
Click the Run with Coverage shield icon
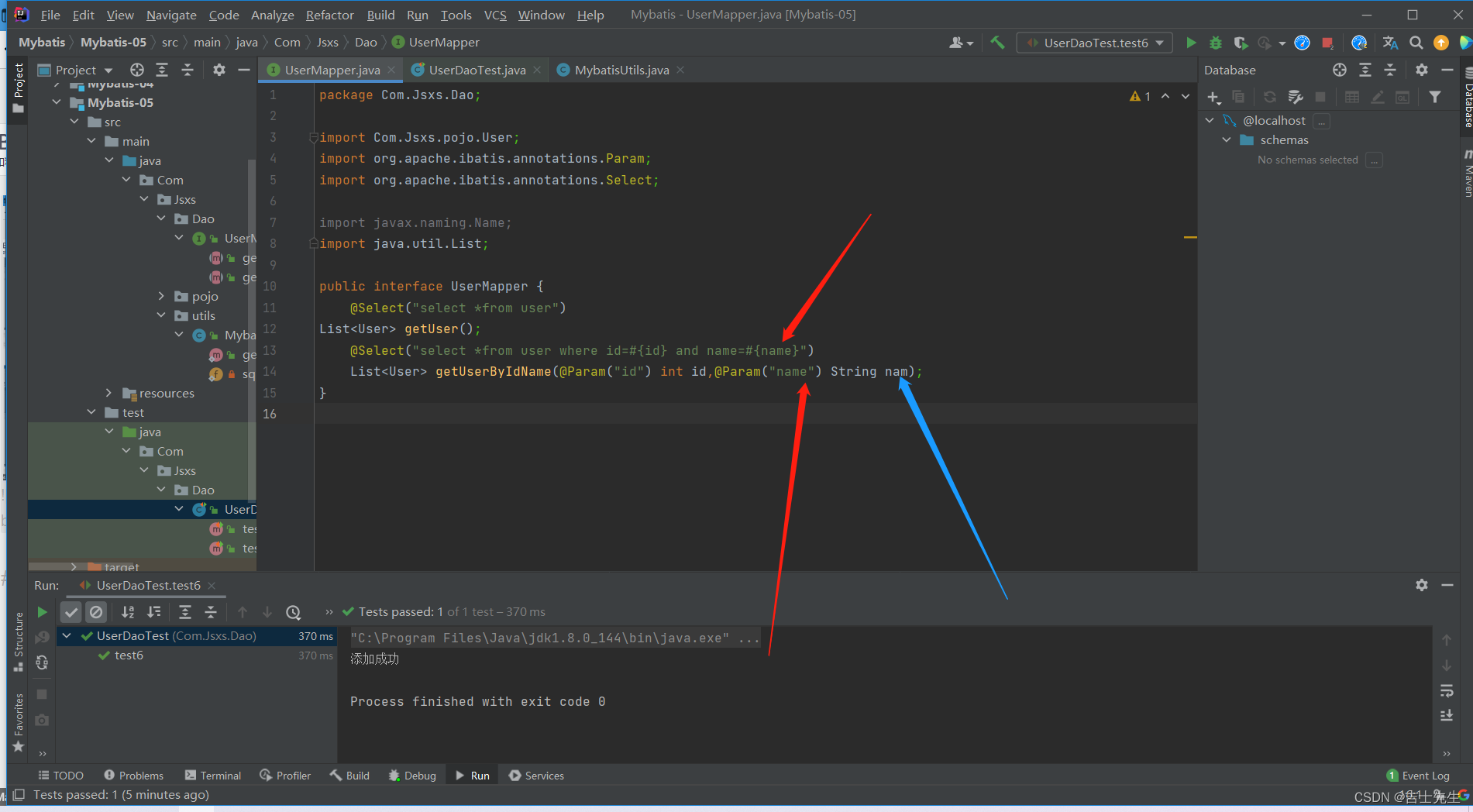tap(1241, 43)
